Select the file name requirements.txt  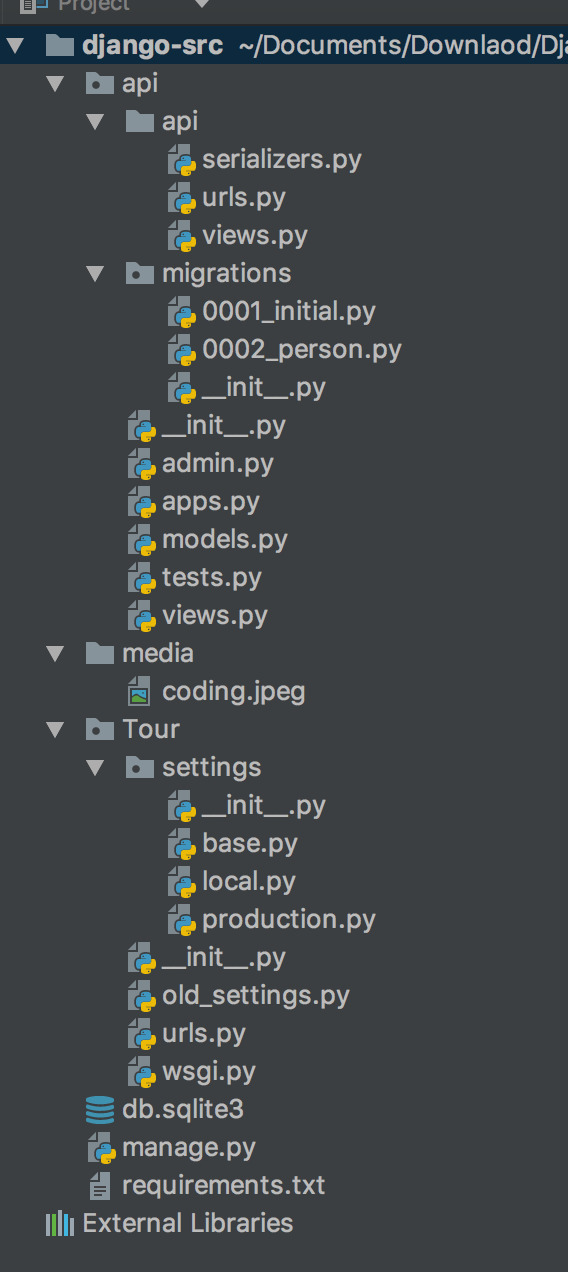224,1186
